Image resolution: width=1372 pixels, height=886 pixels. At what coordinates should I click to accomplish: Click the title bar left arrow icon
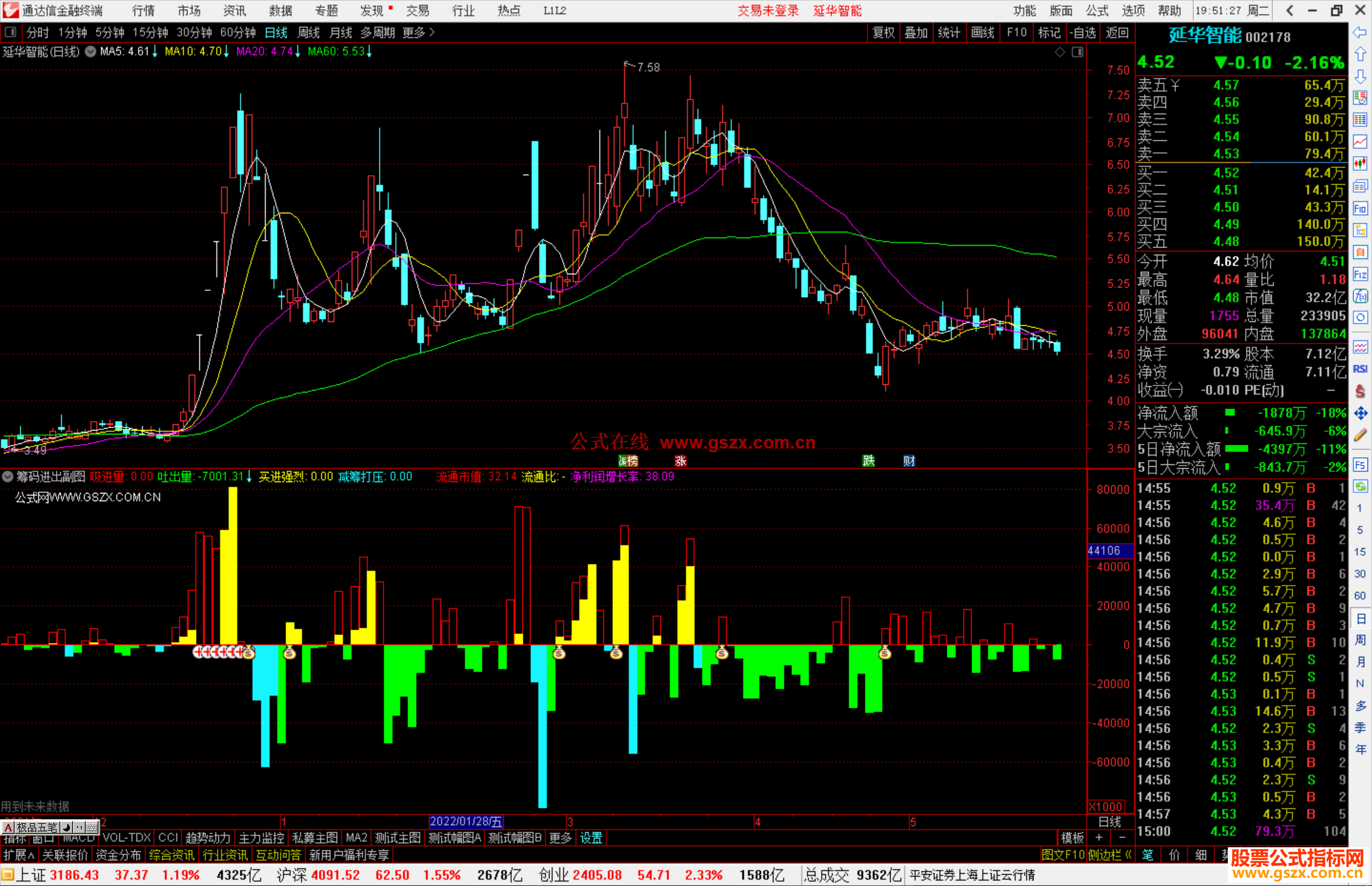(1289, 11)
